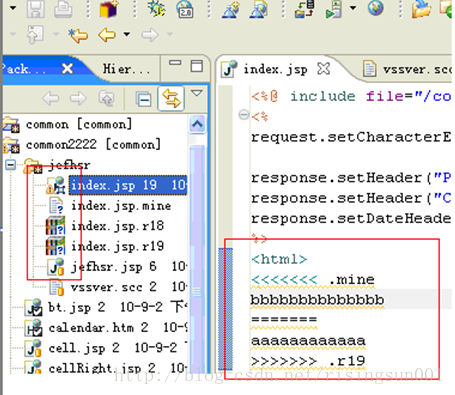Open the explorer view menu triangle
The width and height of the screenshot is (455, 395).
[x=197, y=93]
